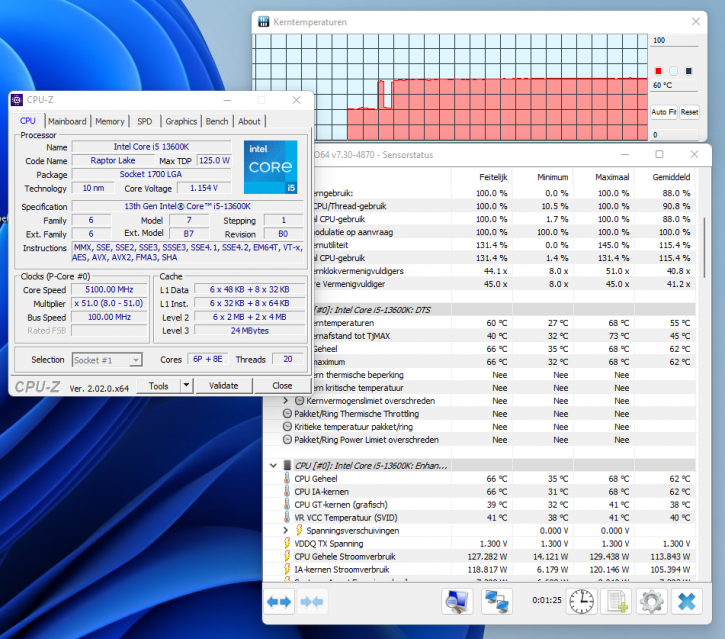Click the sensor list vertical scrollbar
725x639 pixels.
pyautogui.click(x=704, y=247)
